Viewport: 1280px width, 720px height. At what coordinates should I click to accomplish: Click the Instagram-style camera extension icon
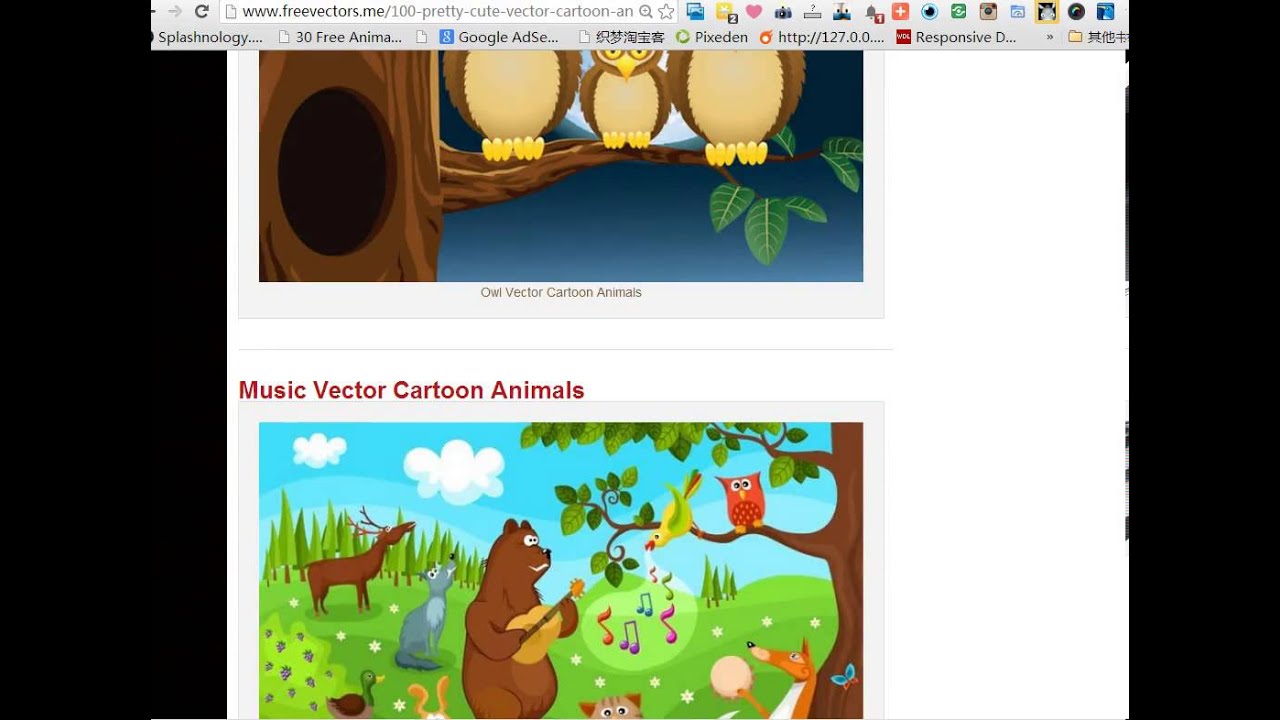click(988, 12)
